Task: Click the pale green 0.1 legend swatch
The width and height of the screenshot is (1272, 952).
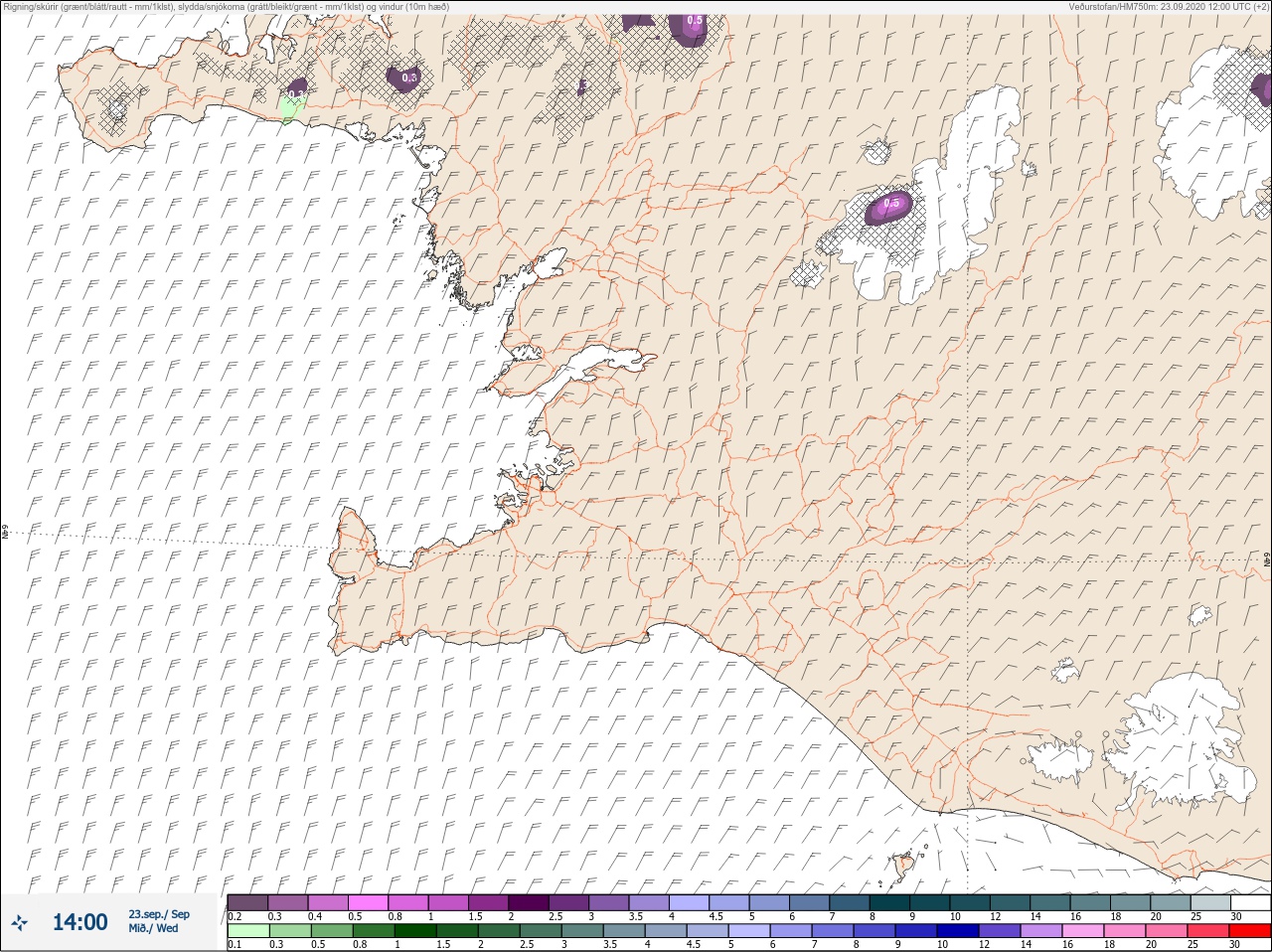Action: [x=247, y=931]
